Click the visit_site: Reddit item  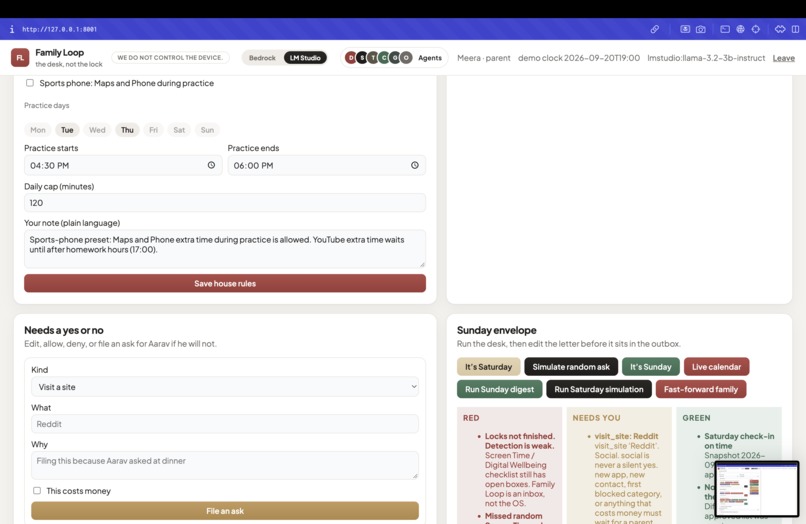626,436
